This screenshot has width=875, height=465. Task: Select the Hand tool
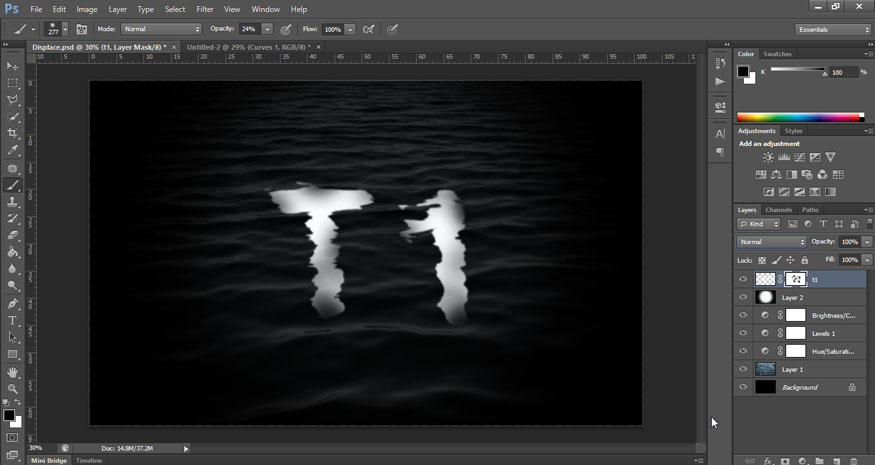click(x=13, y=372)
